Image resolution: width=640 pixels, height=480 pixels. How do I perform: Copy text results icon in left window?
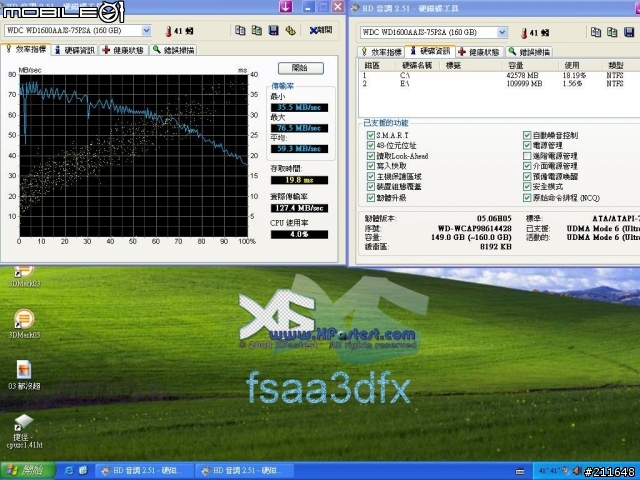[x=240, y=30]
